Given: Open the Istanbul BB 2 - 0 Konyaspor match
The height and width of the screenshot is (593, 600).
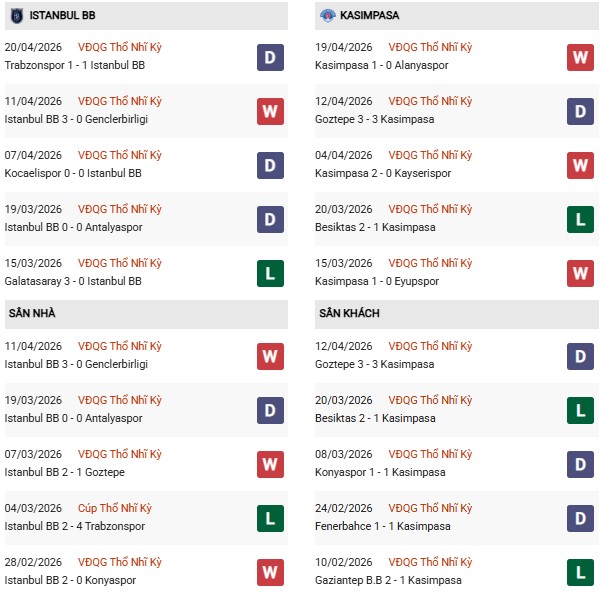Looking at the screenshot, I should click(70, 580).
